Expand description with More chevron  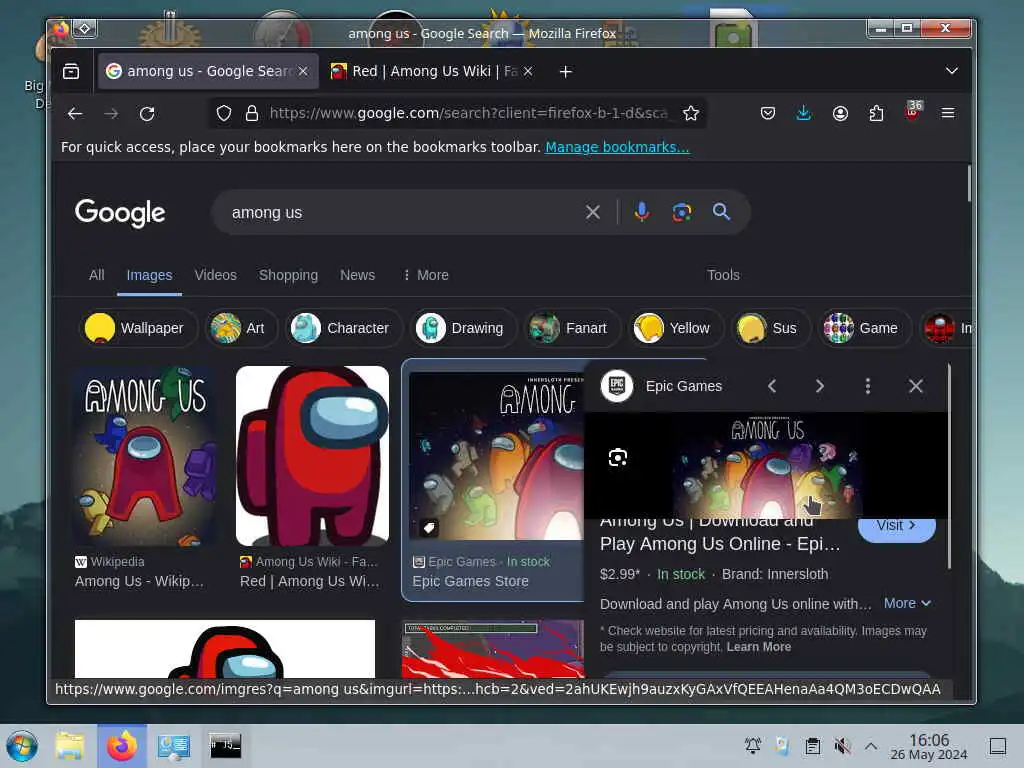(x=907, y=603)
